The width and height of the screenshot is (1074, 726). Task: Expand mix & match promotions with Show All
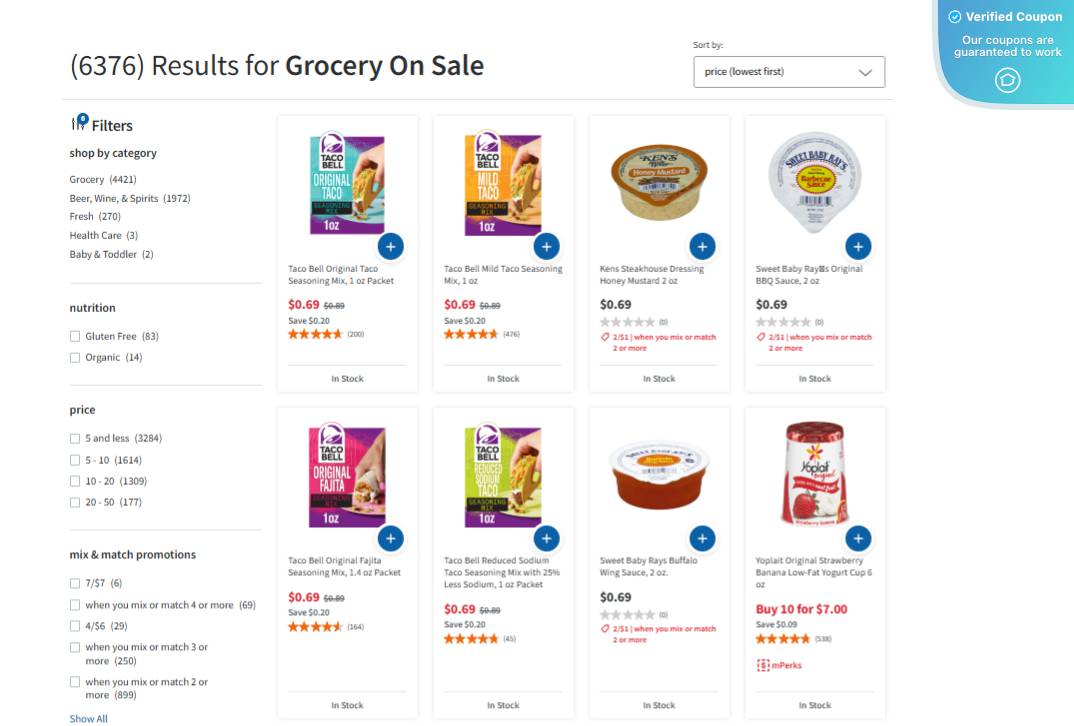click(x=88, y=718)
